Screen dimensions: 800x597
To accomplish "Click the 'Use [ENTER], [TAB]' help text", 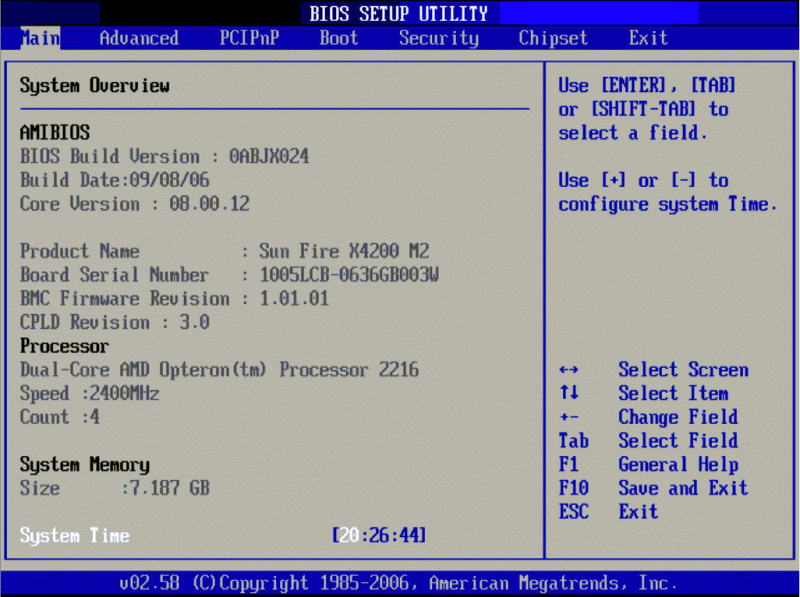I will (646, 85).
